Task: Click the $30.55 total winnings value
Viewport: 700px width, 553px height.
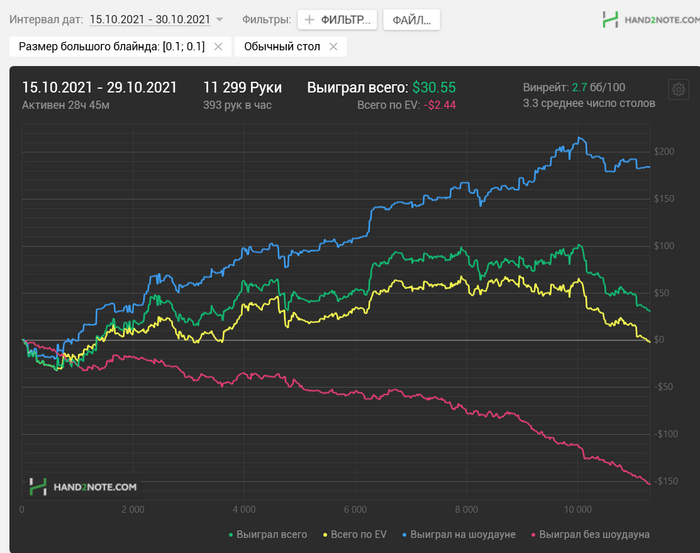Action: 434,87
